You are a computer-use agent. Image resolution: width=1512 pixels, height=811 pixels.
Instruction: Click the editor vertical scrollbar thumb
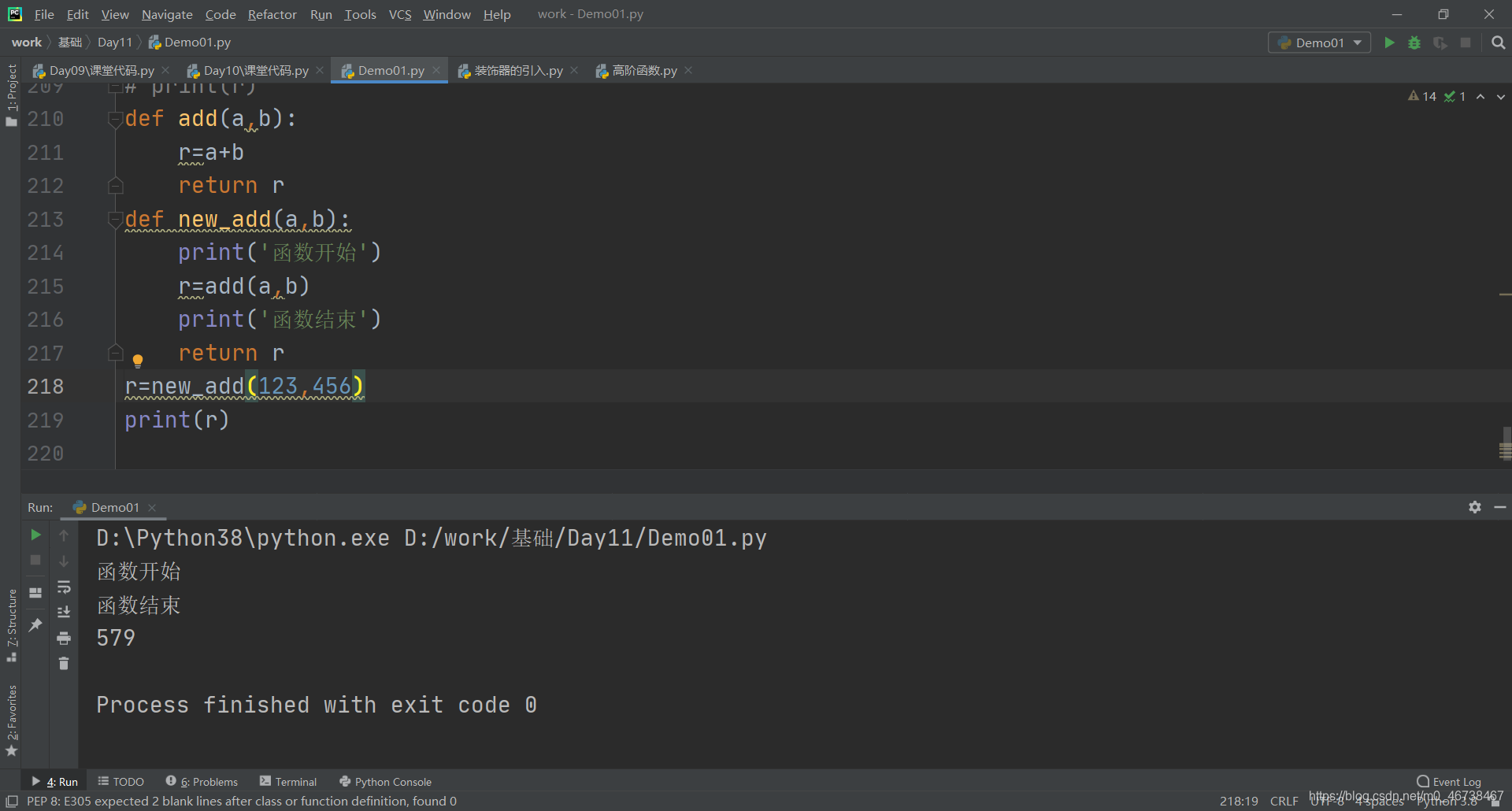pos(1506,443)
